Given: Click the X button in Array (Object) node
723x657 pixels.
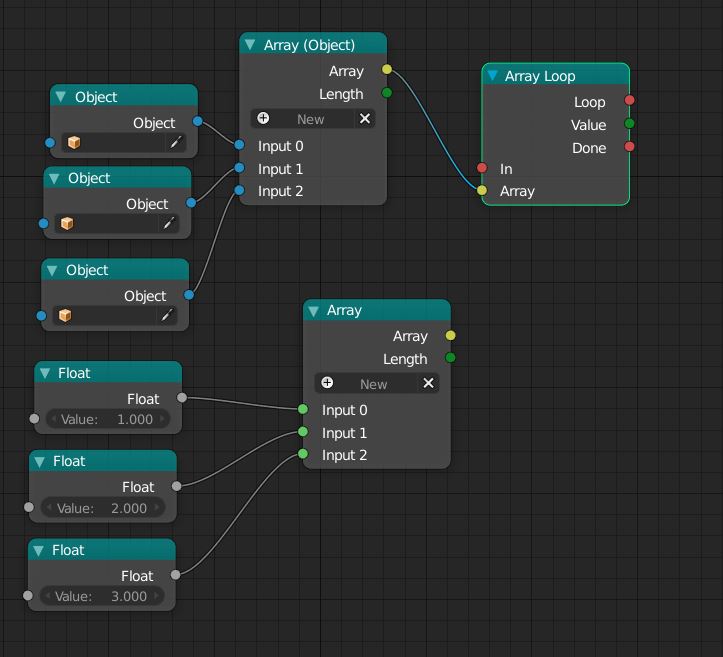Looking at the screenshot, I should pos(365,118).
